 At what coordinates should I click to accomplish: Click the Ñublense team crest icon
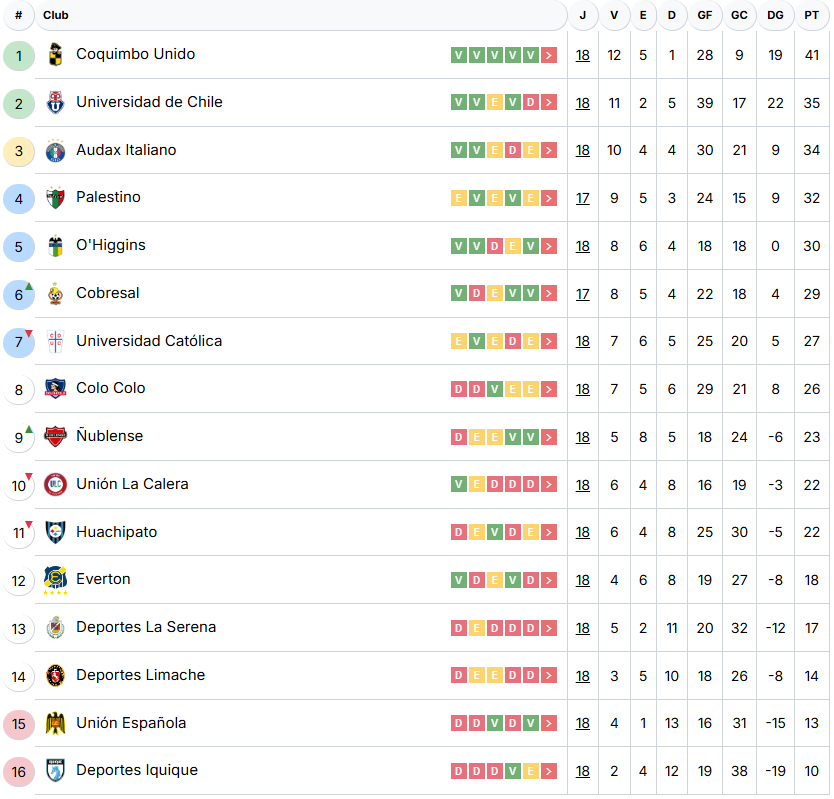click(x=56, y=437)
